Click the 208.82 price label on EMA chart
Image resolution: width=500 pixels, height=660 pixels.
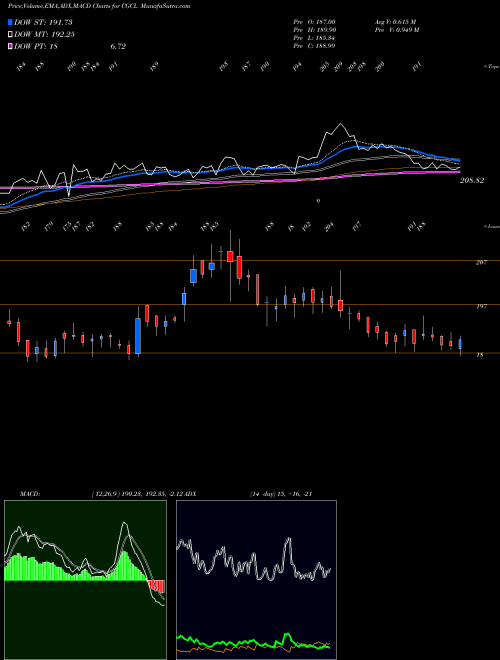pos(471,180)
